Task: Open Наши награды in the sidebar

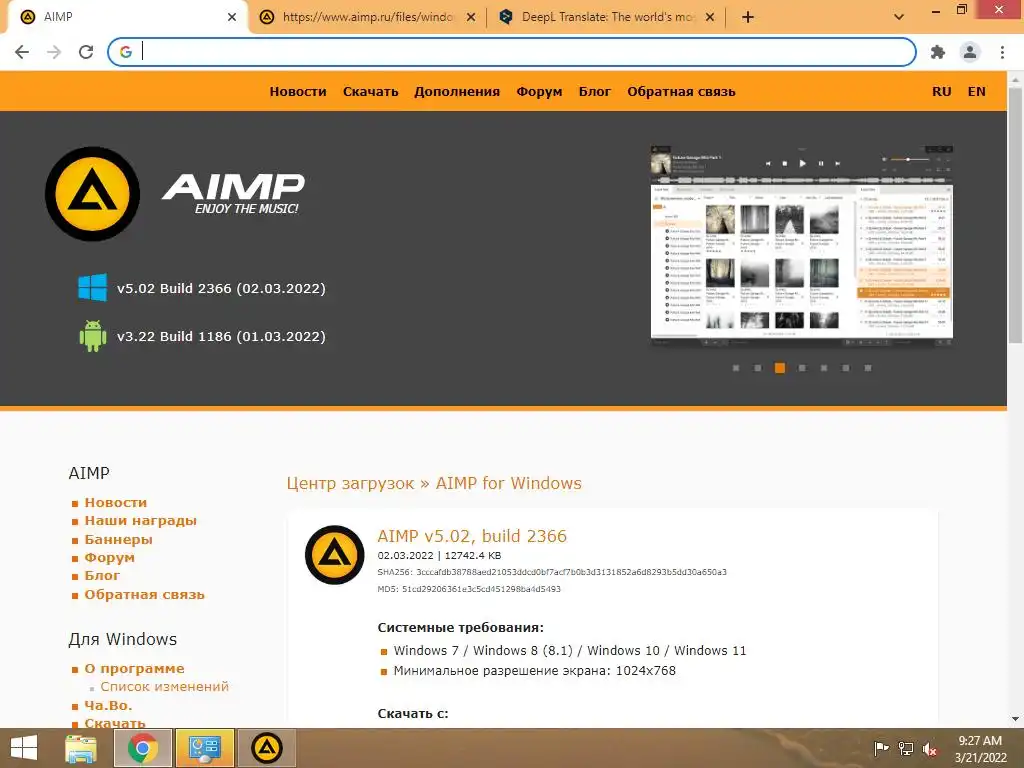Action: [x=140, y=521]
